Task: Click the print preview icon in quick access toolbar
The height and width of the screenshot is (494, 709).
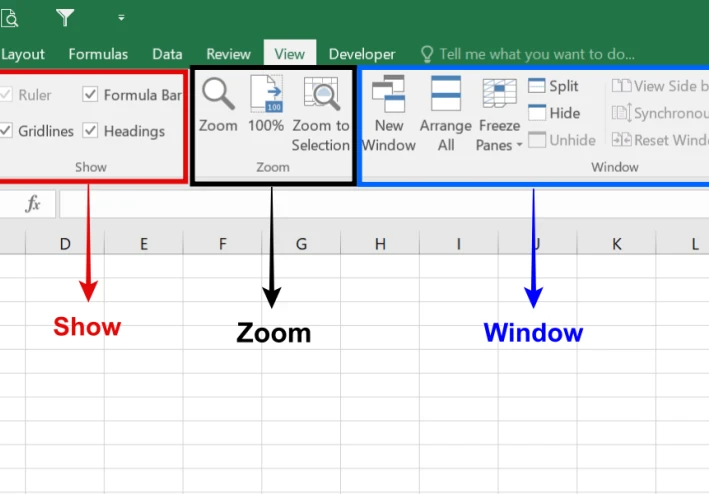Action: [9, 18]
